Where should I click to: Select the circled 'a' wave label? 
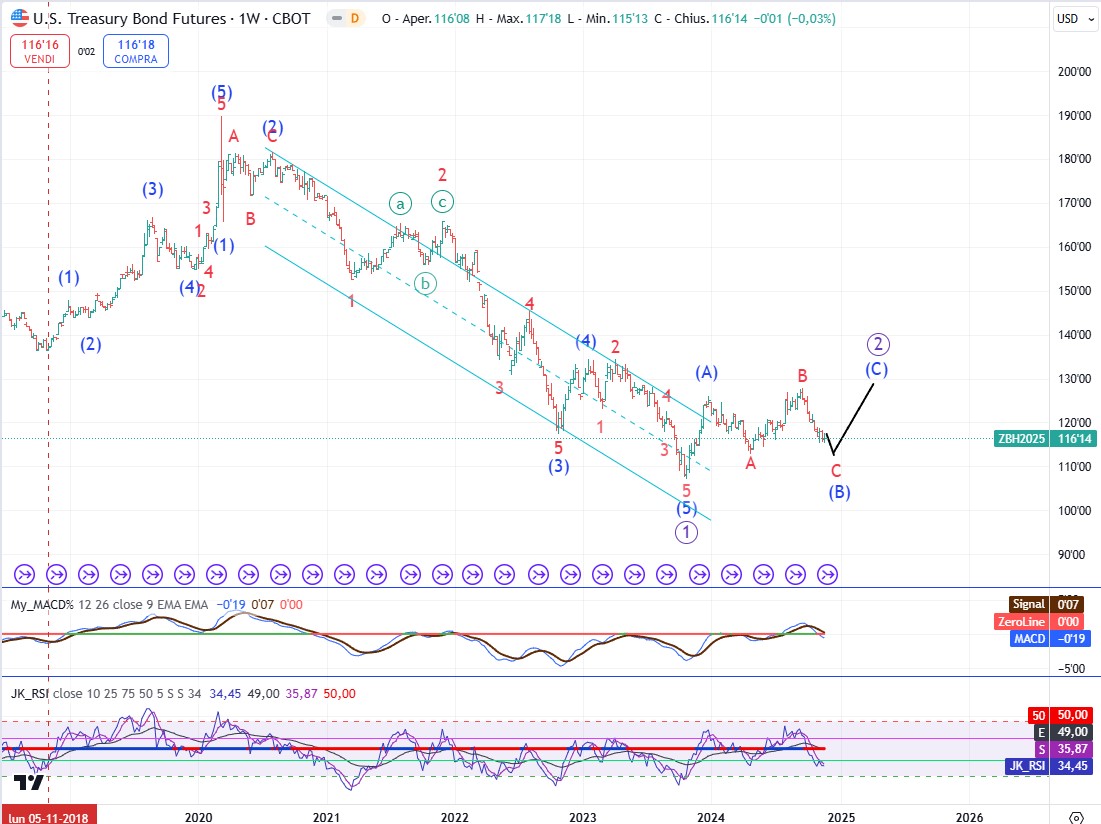click(400, 204)
